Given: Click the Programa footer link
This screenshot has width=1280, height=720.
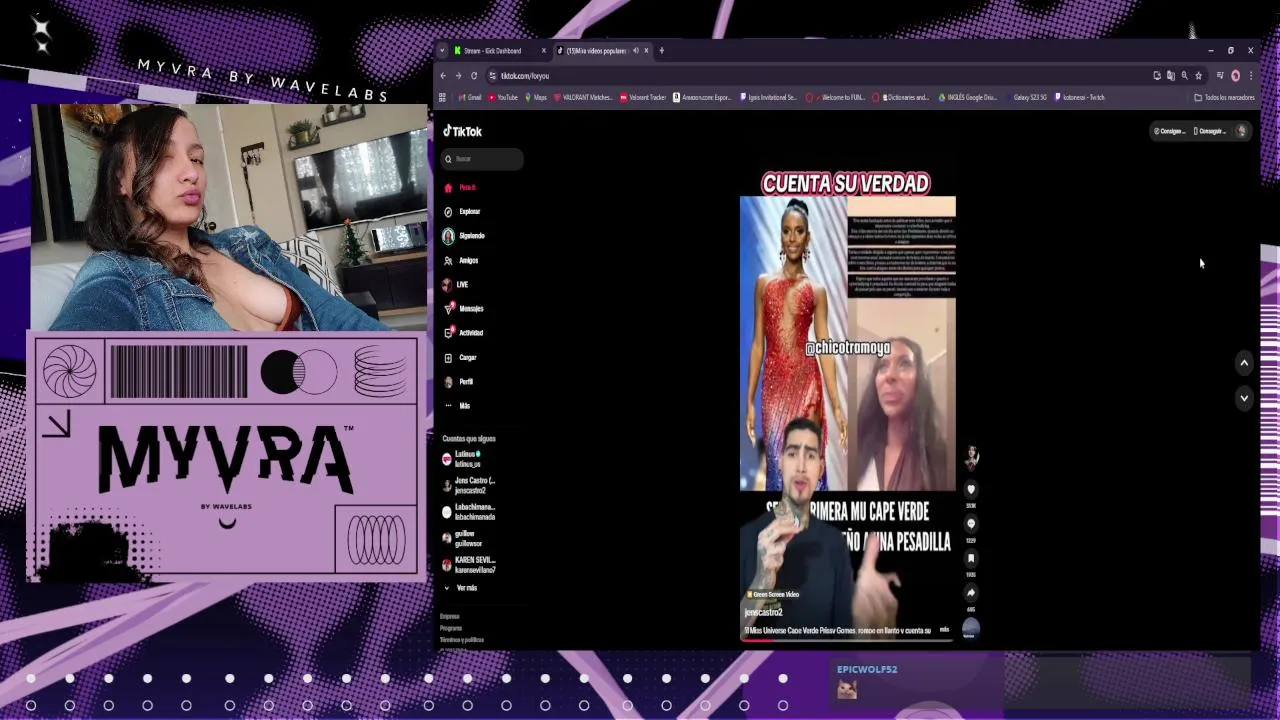Looking at the screenshot, I should 451,628.
